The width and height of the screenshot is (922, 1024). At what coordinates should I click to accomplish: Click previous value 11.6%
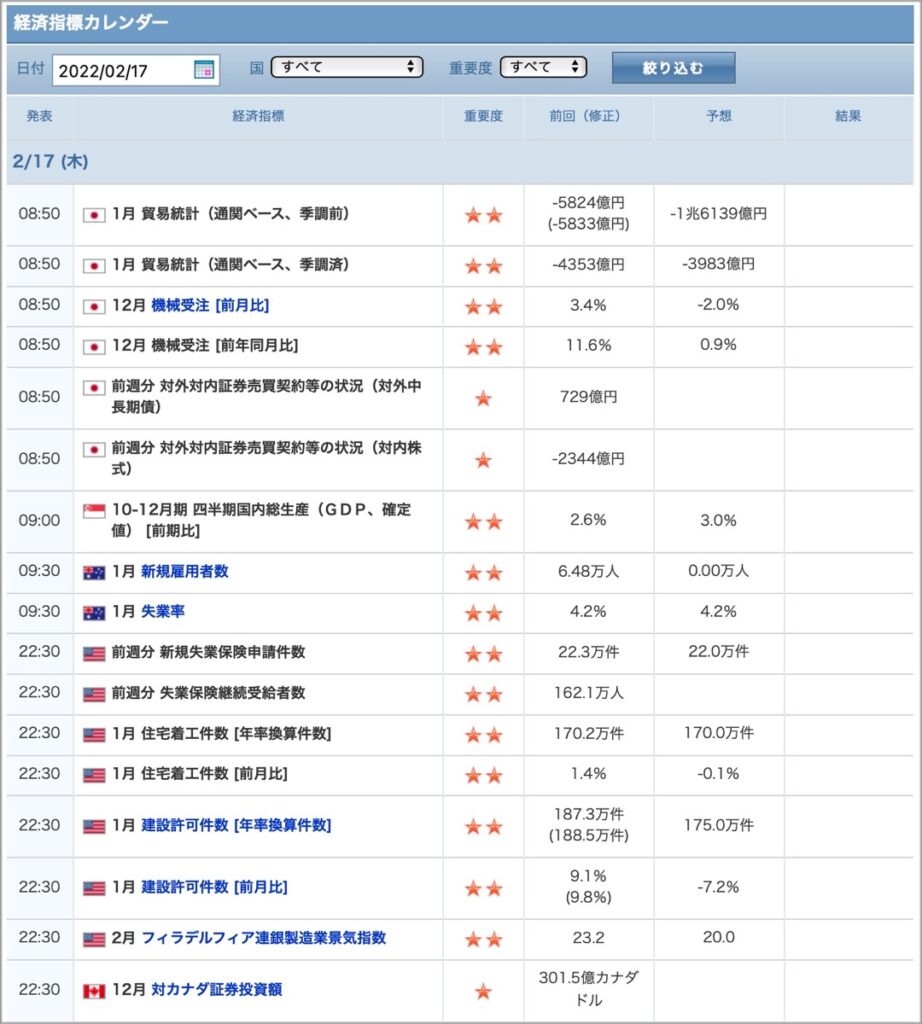click(x=588, y=345)
